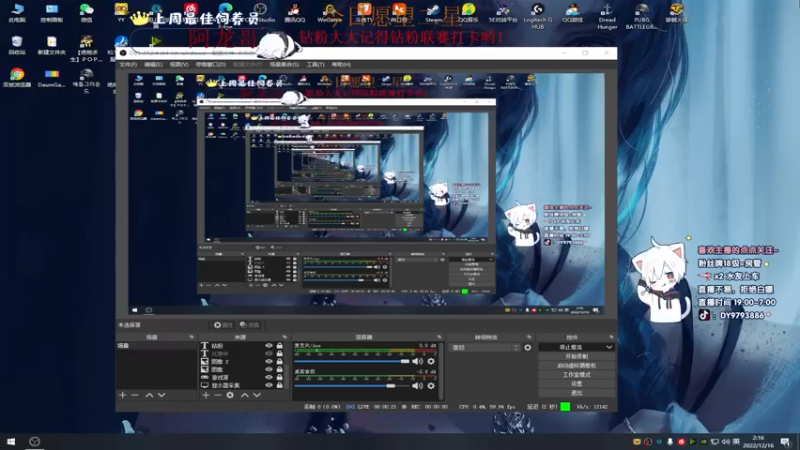
Task: Click the 桌面音频 volume slider
Action: (x=352, y=386)
